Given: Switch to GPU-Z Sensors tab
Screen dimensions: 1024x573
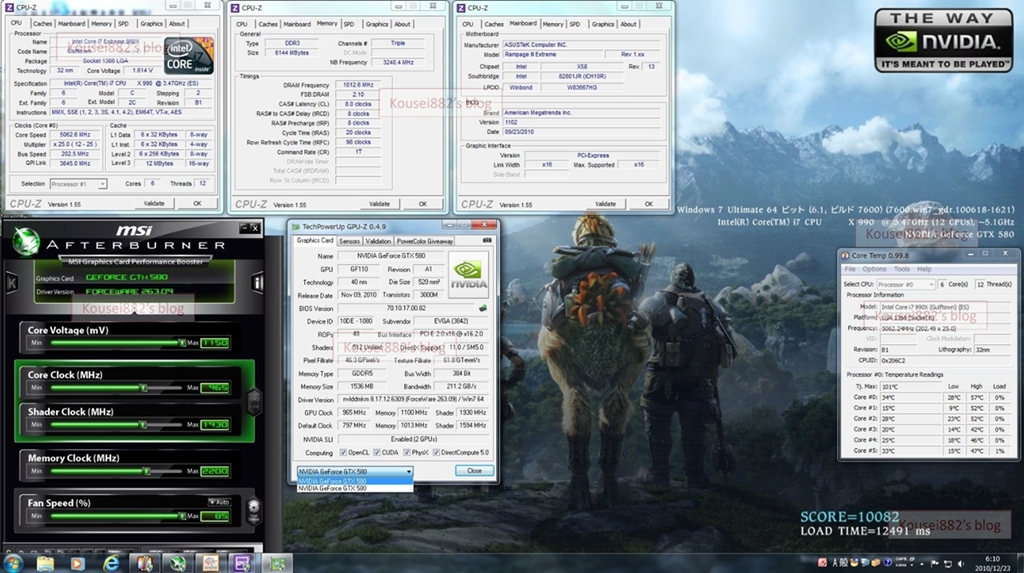Looking at the screenshot, I should click(x=349, y=241).
